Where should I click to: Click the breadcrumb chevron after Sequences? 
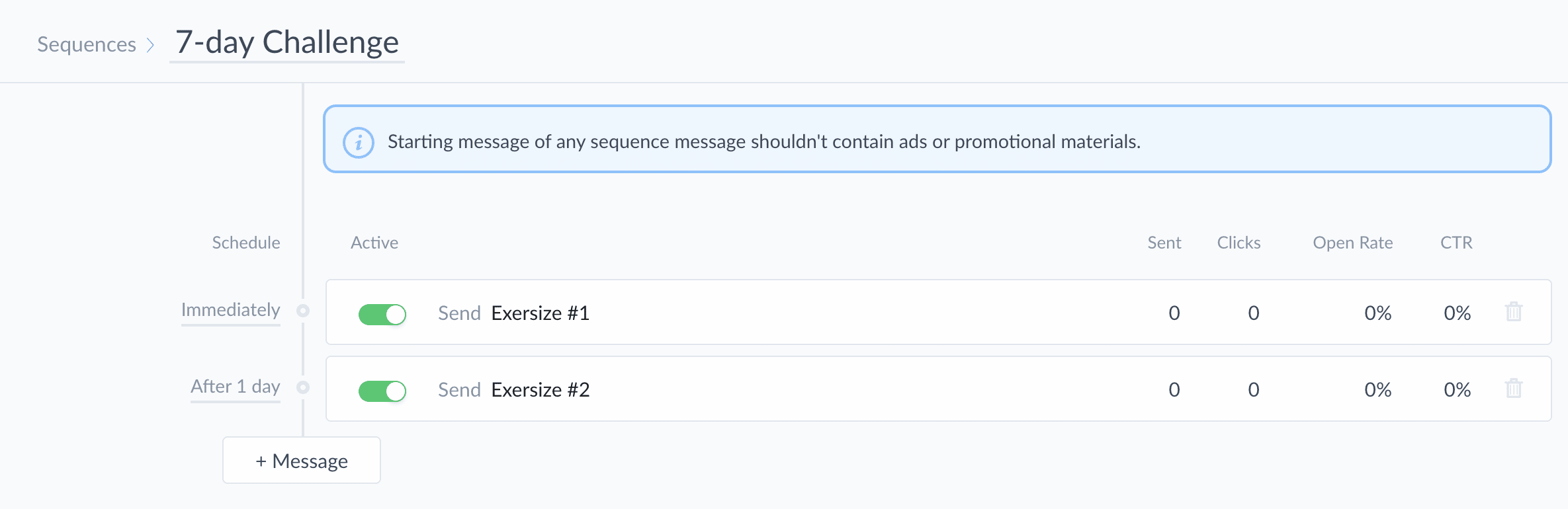(x=151, y=45)
